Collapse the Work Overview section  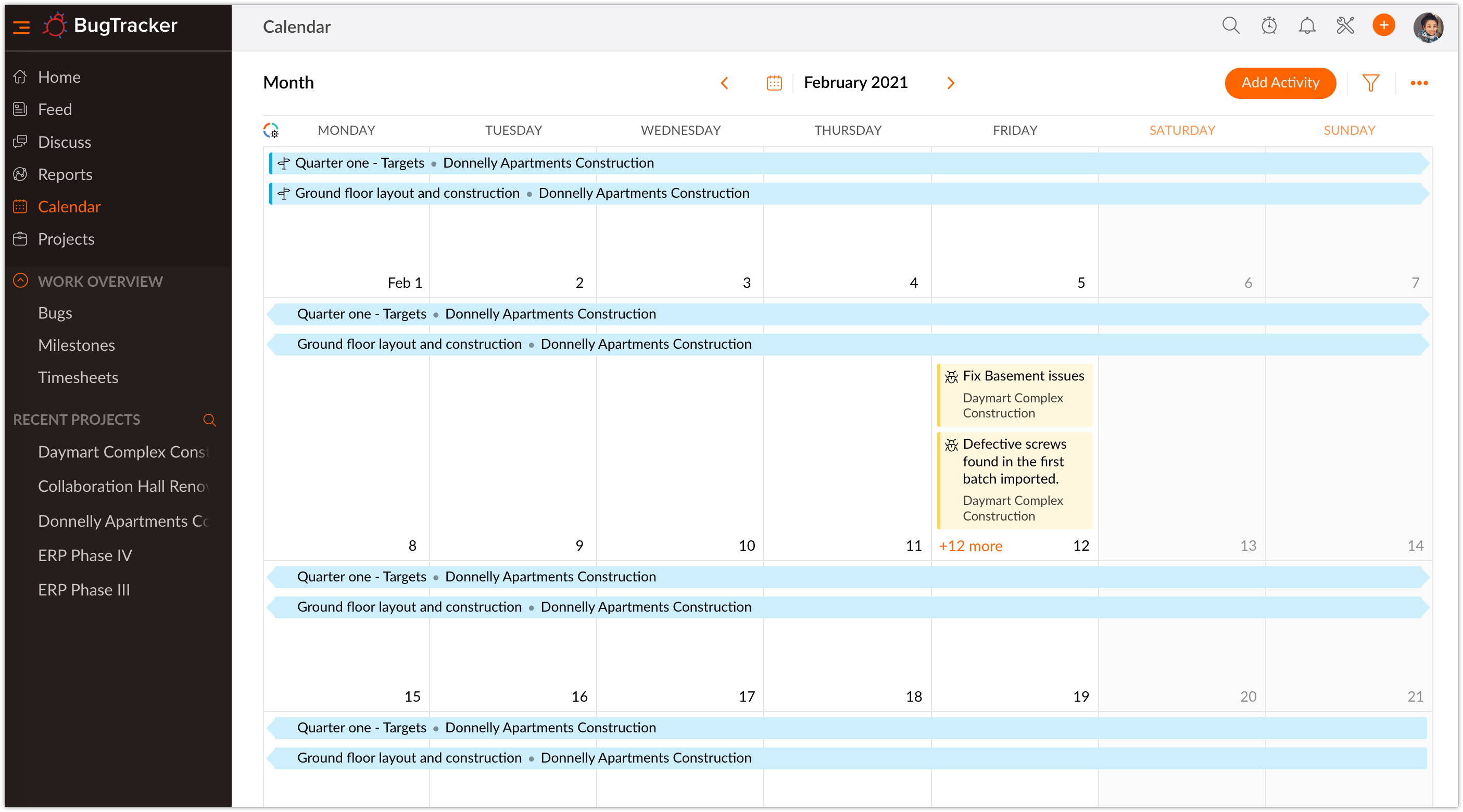pyautogui.click(x=20, y=281)
